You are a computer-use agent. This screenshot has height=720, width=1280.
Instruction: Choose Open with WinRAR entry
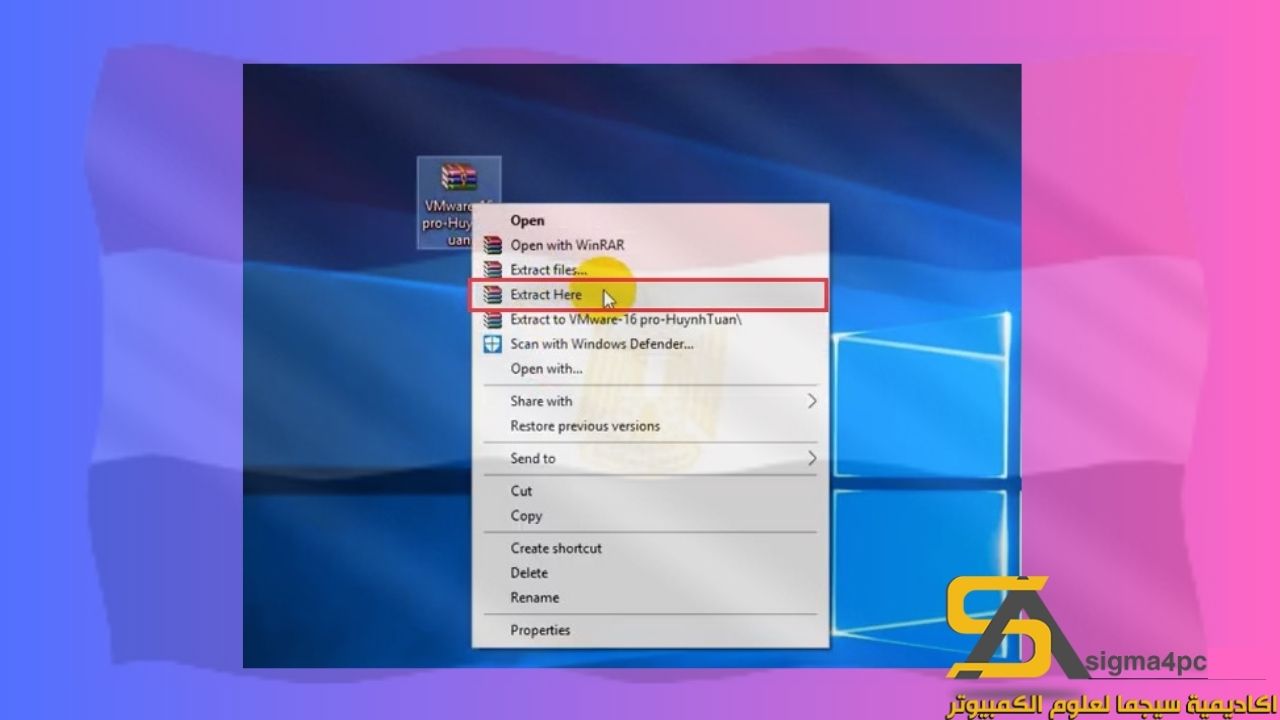567,245
